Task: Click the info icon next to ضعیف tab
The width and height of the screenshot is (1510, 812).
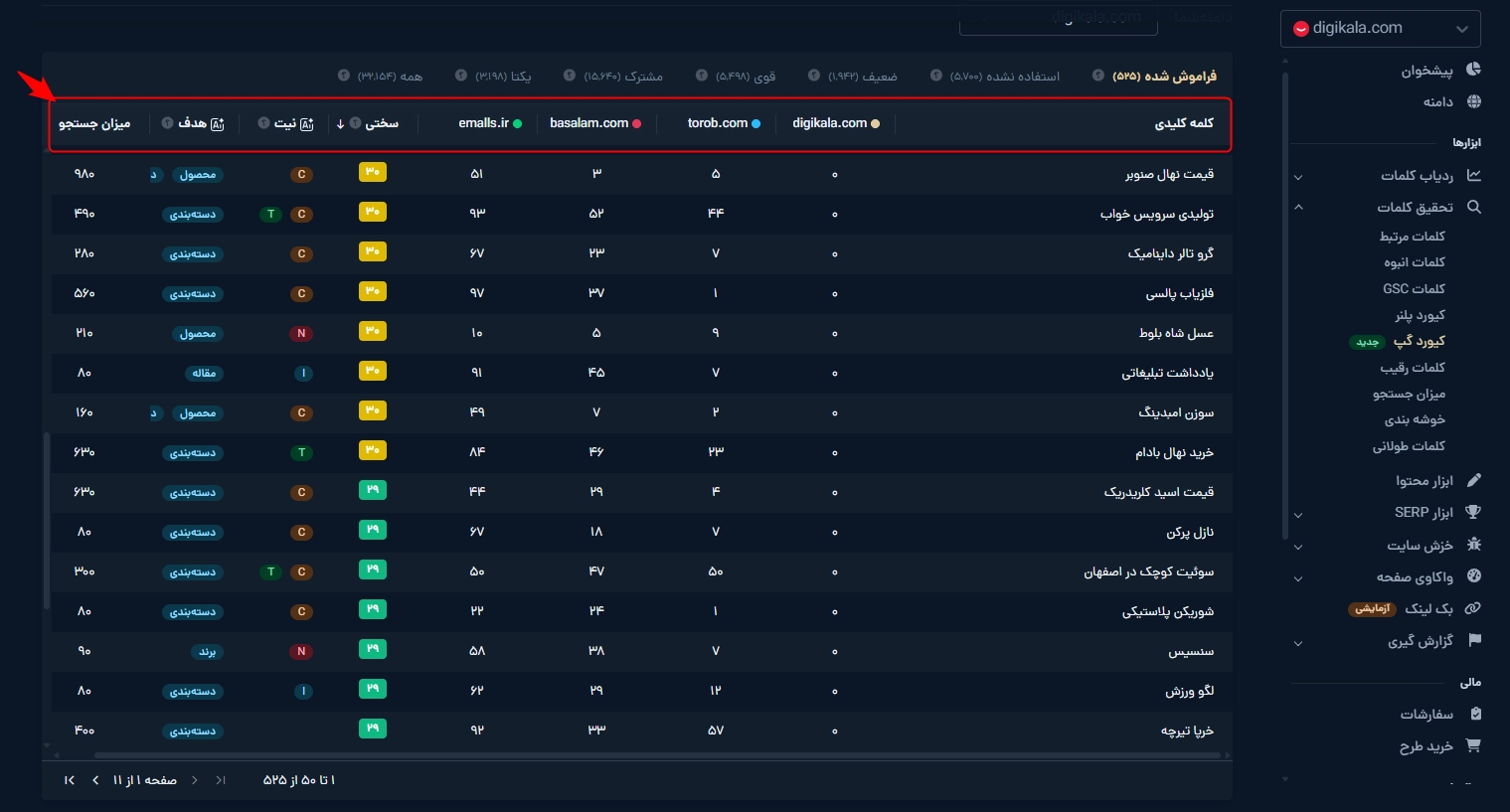Action: coord(814,76)
